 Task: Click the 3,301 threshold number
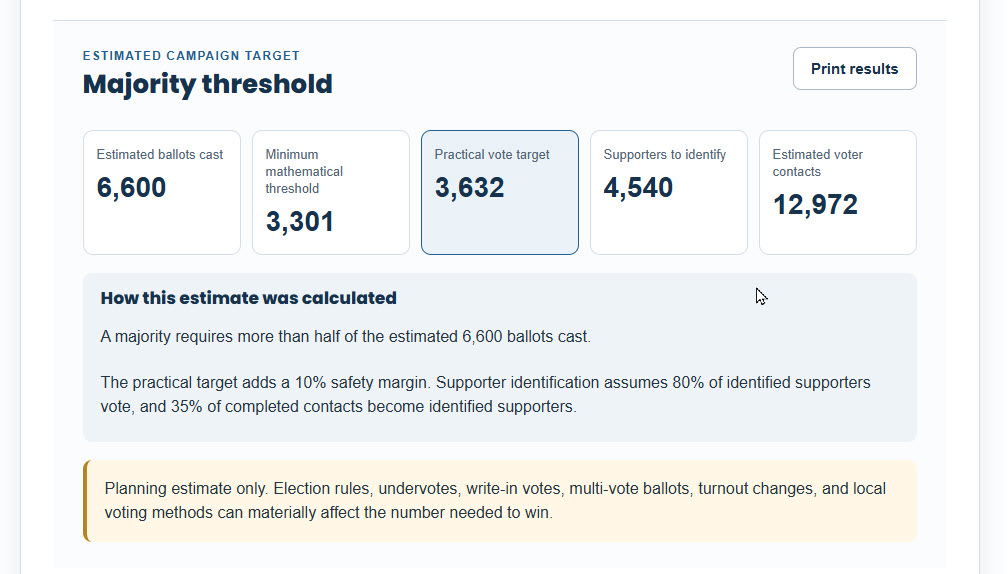pyautogui.click(x=300, y=222)
